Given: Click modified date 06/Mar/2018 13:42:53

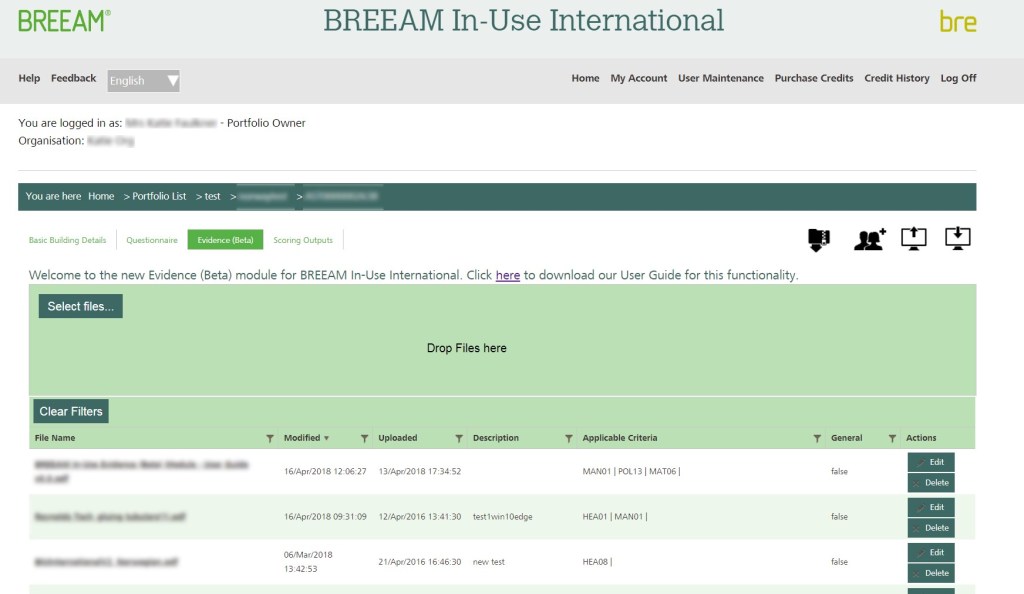Looking at the screenshot, I should click(x=308, y=562).
